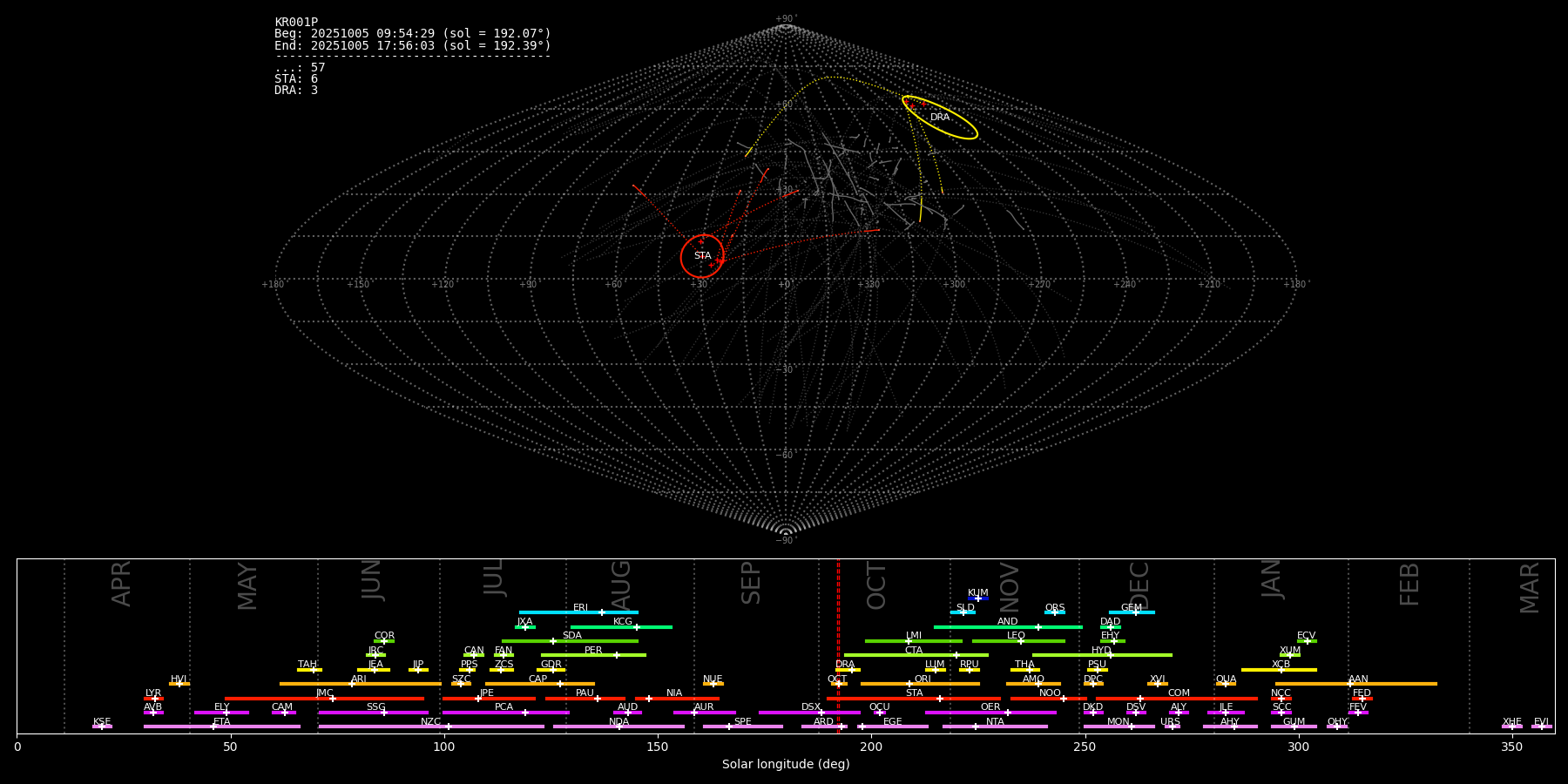Click the COM shower label
The height and width of the screenshot is (784, 1568).
1179,693
